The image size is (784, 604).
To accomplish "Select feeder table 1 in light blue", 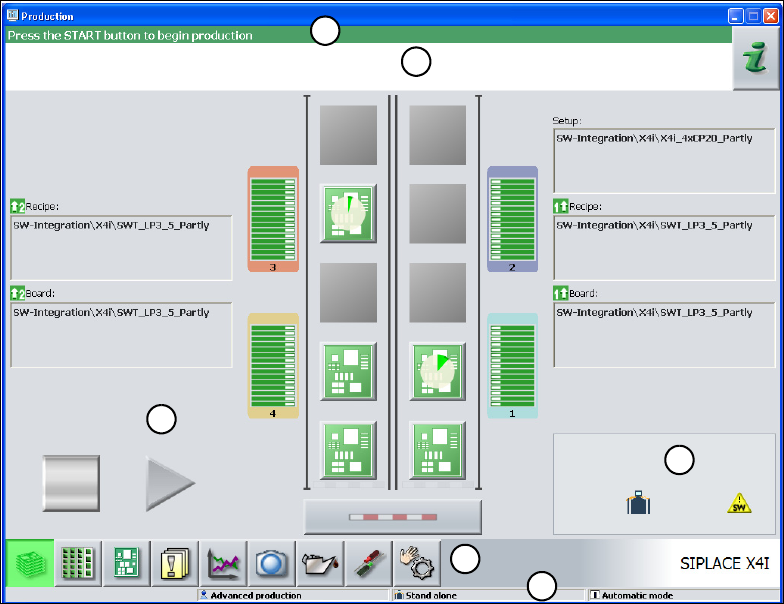I will [512, 366].
